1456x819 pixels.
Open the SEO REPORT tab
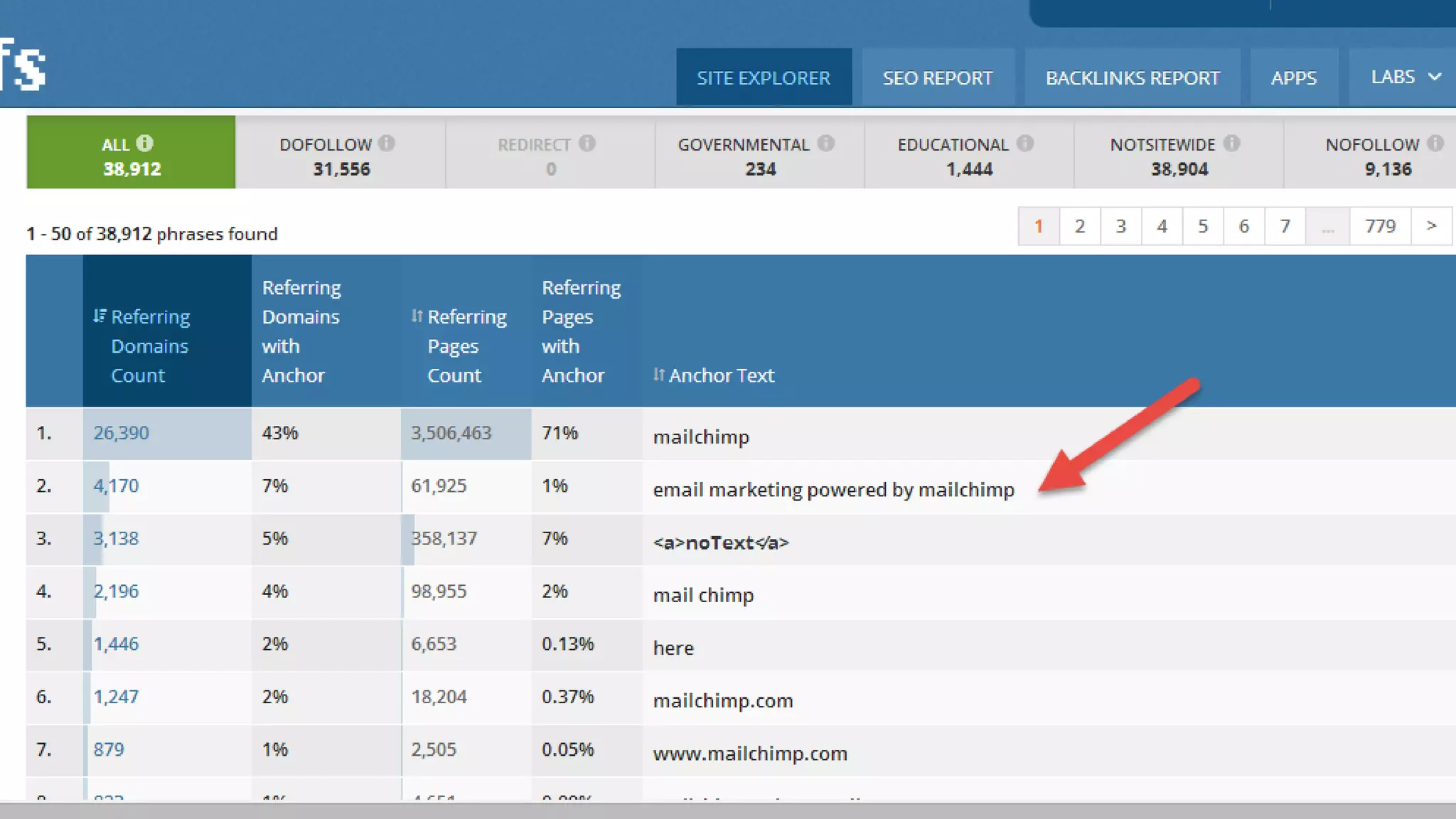(x=937, y=77)
